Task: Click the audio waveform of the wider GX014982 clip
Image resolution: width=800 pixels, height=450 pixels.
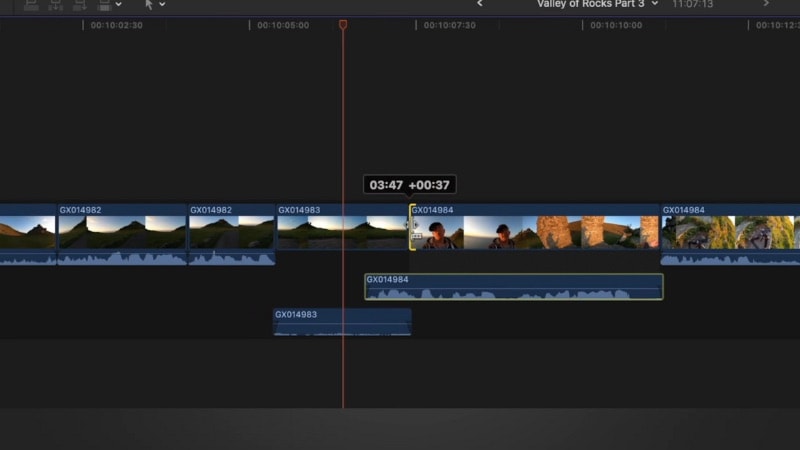Action: [122, 258]
